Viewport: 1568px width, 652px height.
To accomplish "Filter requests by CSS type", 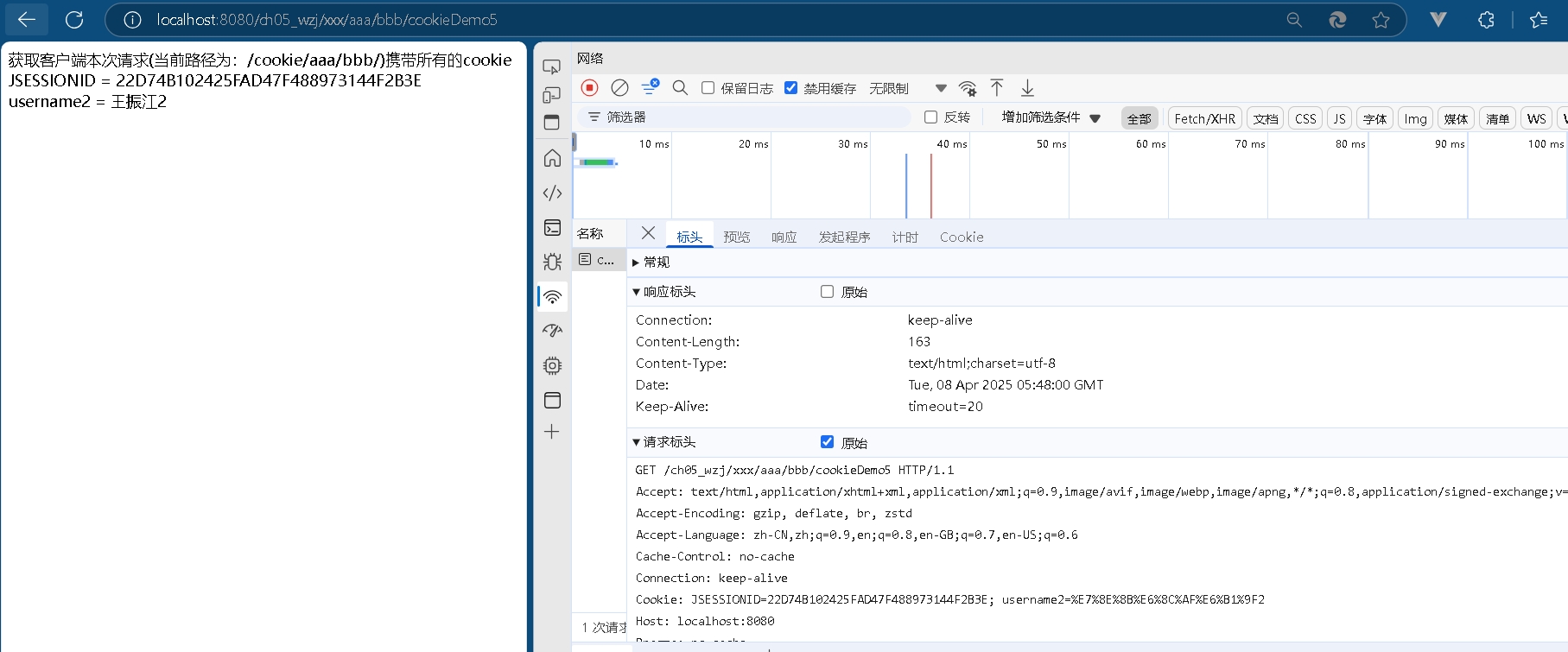I will coord(1305,118).
